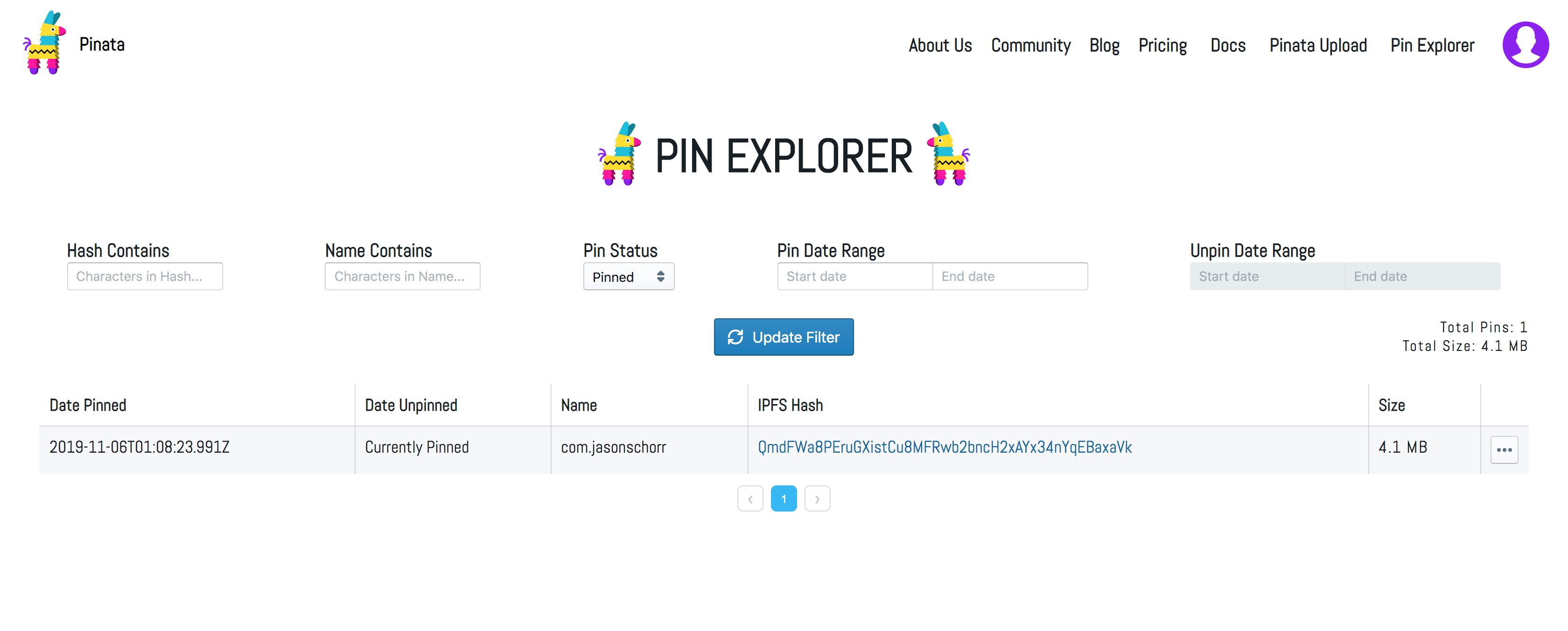Navigate to Pinata Upload

click(1318, 46)
